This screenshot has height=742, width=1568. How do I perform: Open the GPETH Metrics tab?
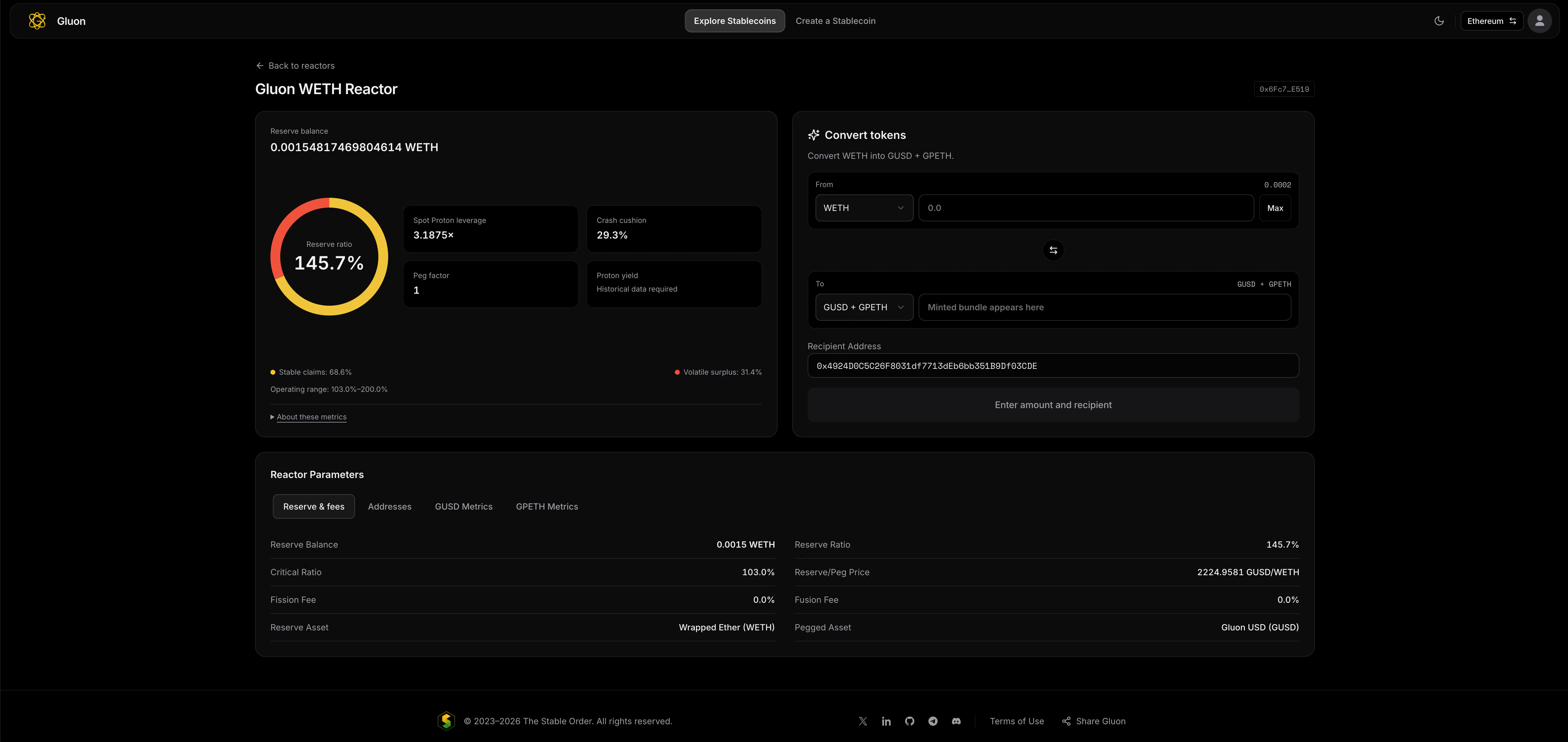click(547, 507)
